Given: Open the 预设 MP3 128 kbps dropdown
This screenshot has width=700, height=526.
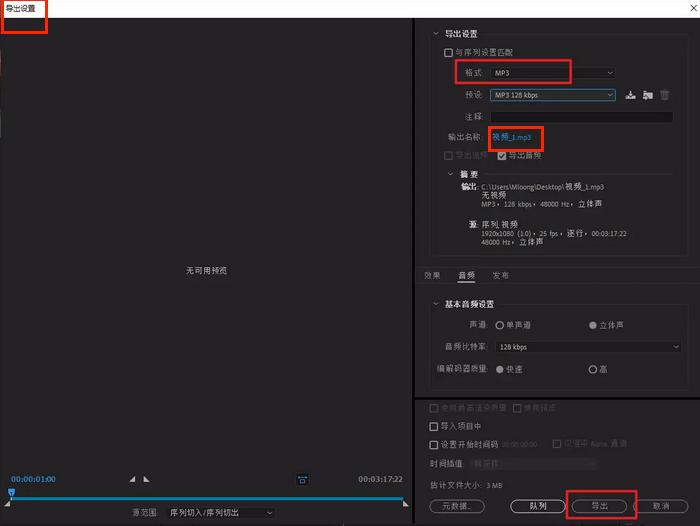Looking at the screenshot, I should (553, 95).
